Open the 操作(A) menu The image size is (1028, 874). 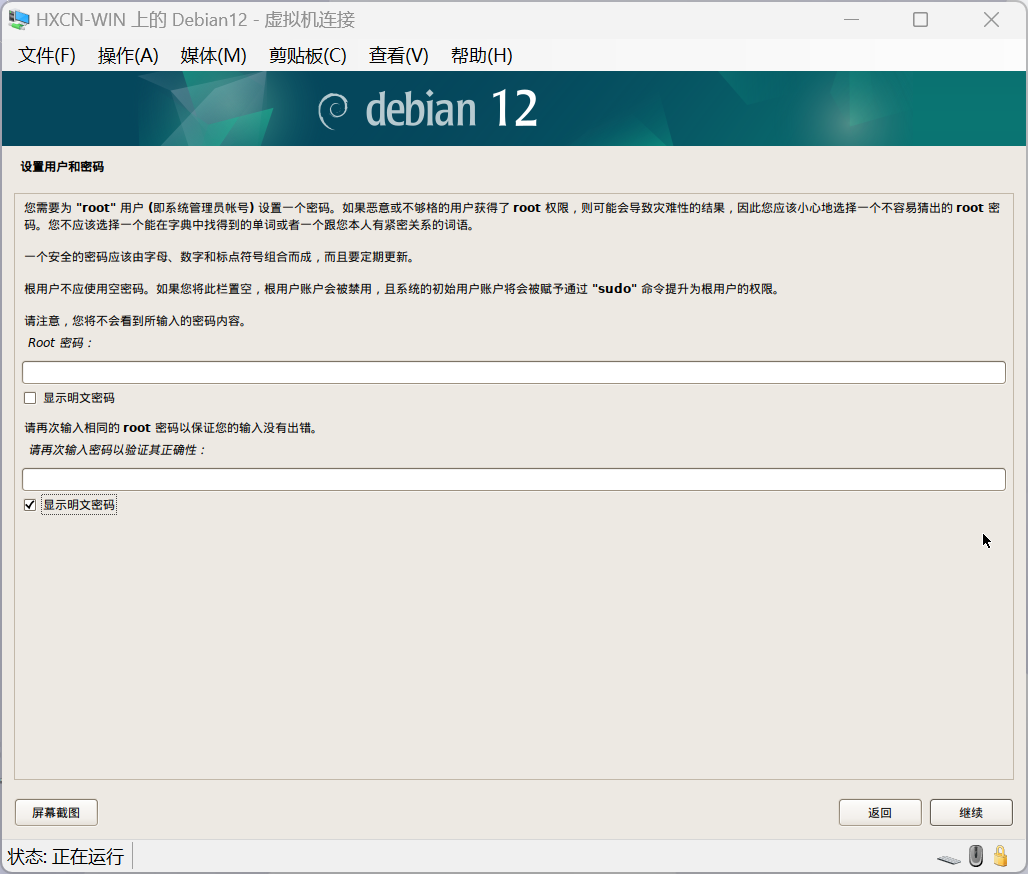pos(128,56)
